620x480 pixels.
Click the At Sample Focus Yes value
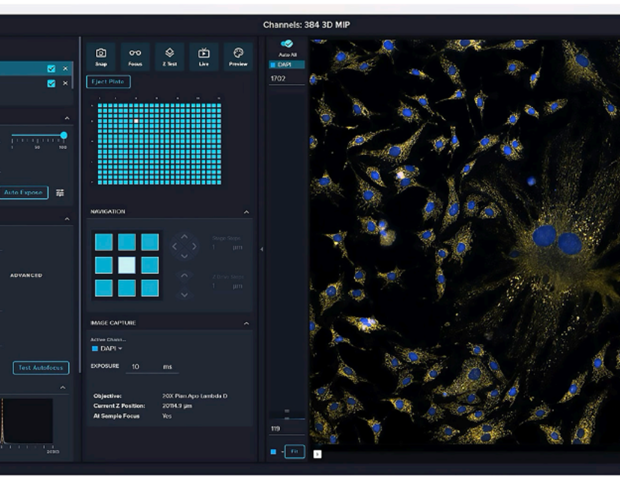pyautogui.click(x=167, y=416)
